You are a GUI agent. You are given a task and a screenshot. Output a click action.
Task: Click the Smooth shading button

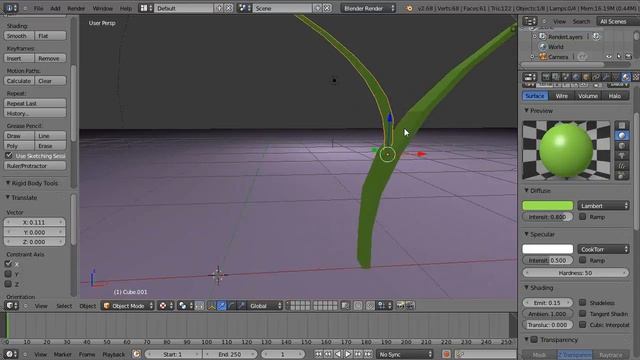(19, 36)
